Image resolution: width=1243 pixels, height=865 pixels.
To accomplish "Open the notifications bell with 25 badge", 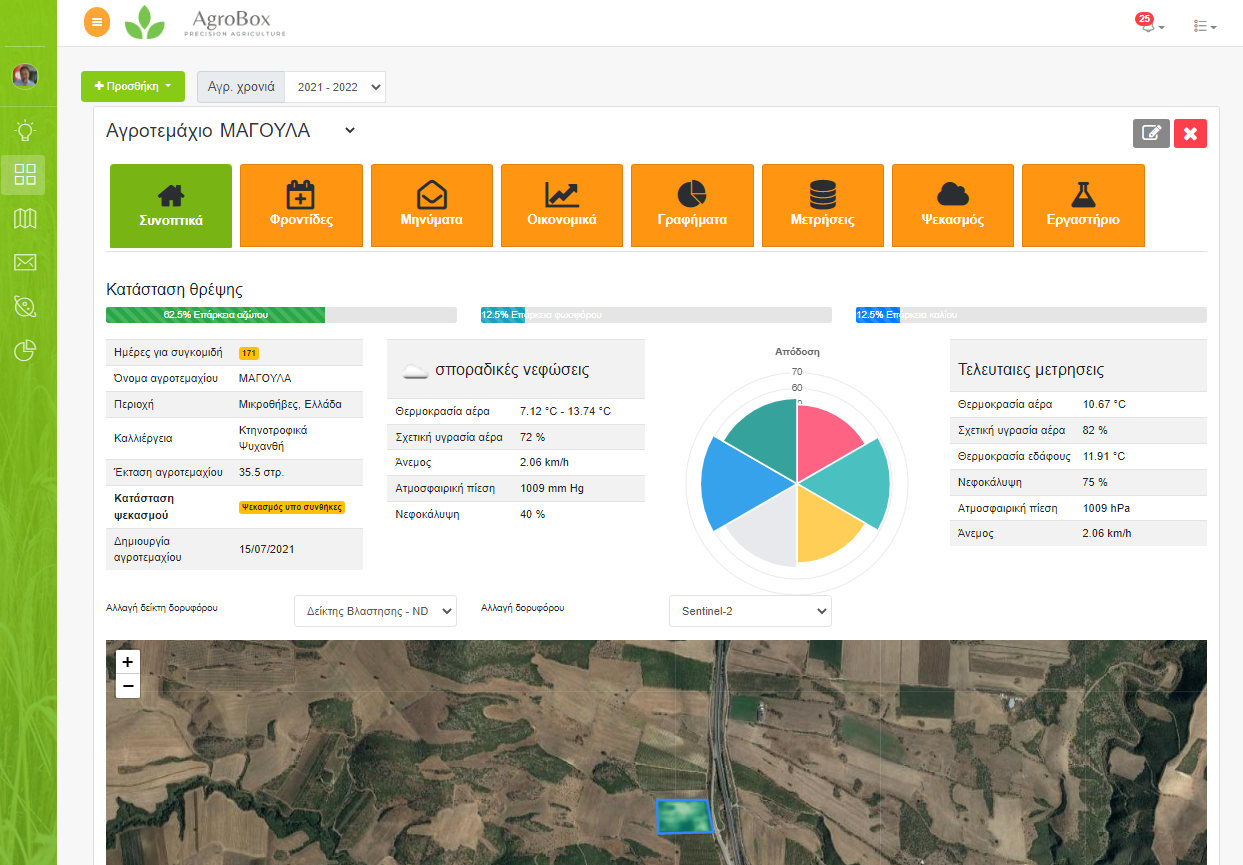I will pos(1148,25).
